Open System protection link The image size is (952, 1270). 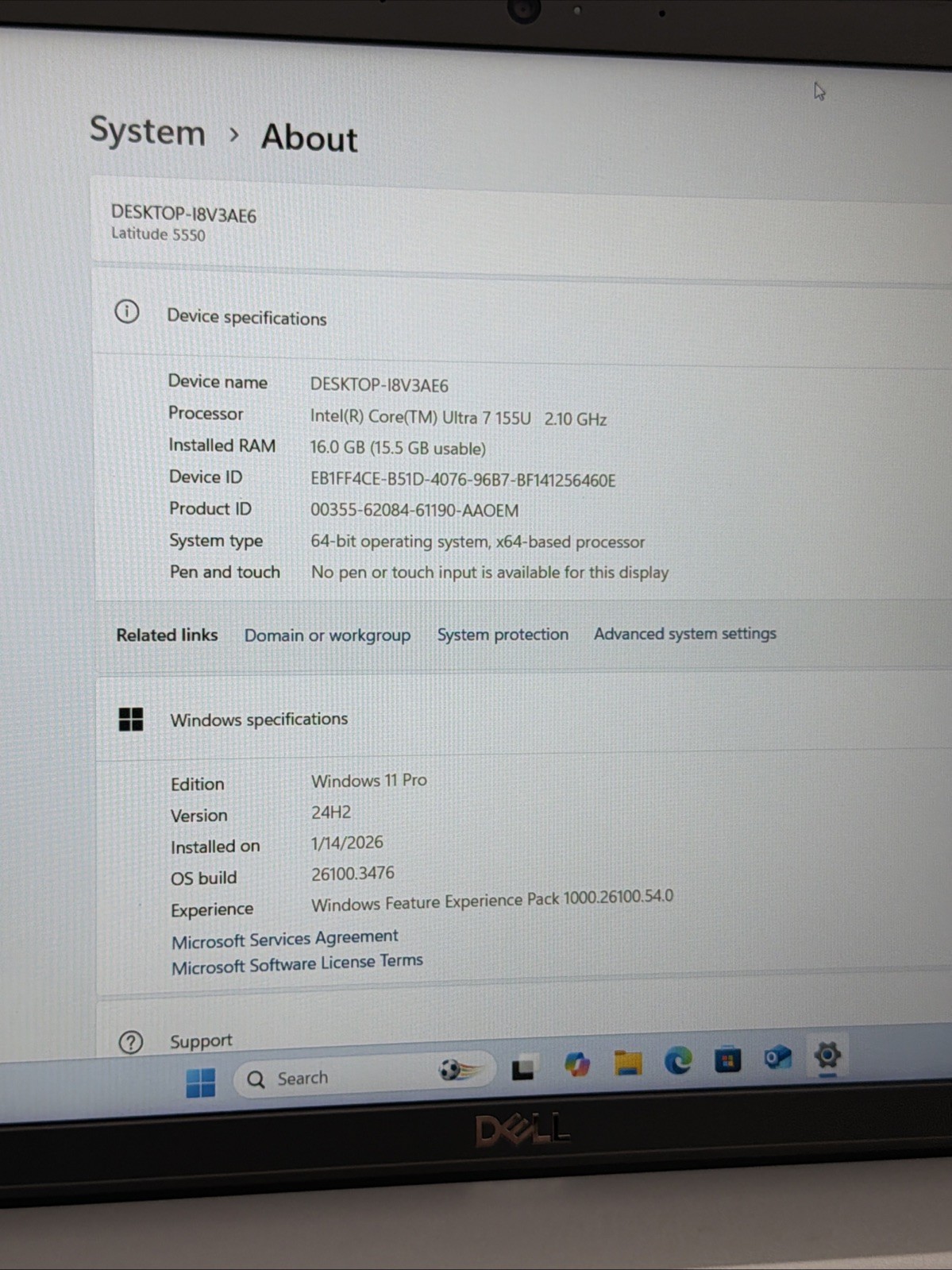click(503, 635)
